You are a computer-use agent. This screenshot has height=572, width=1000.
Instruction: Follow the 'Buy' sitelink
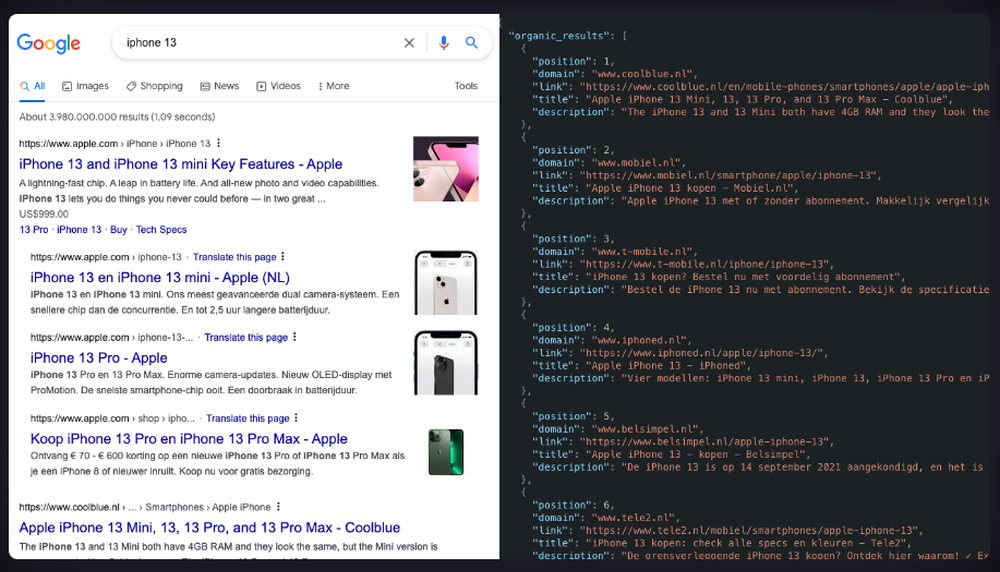tap(119, 230)
